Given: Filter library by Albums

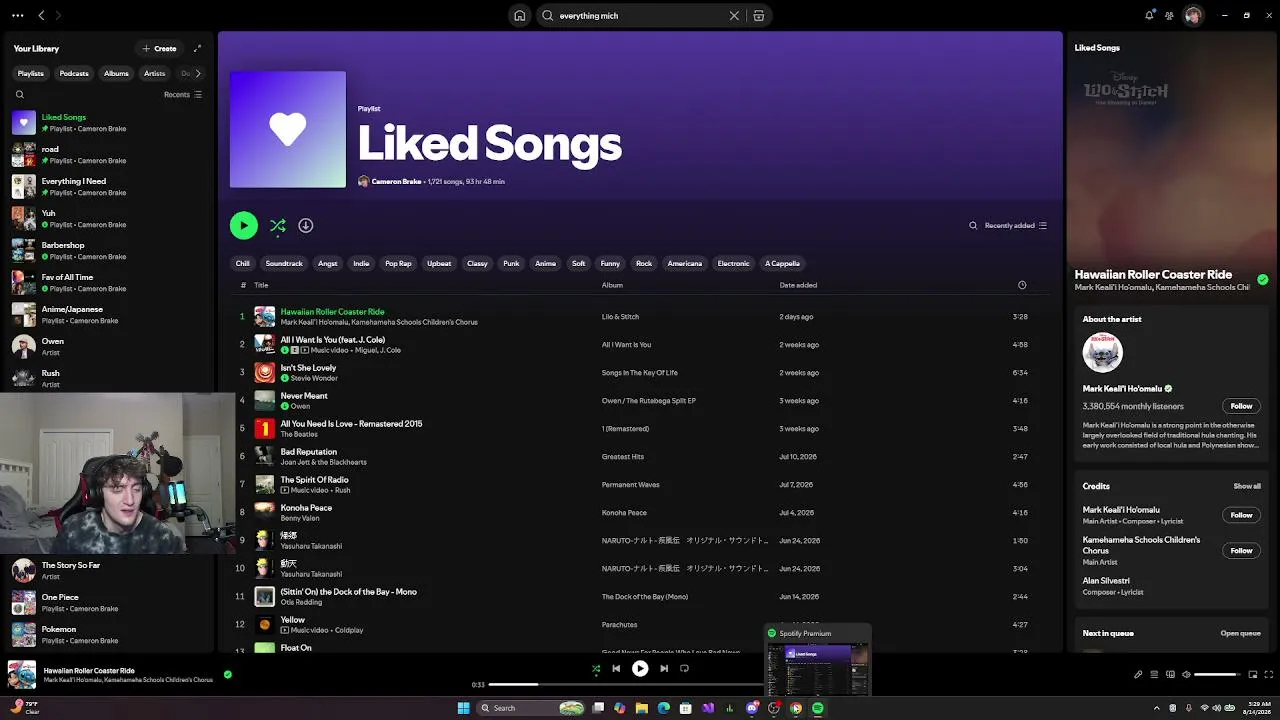Looking at the screenshot, I should (116, 73).
